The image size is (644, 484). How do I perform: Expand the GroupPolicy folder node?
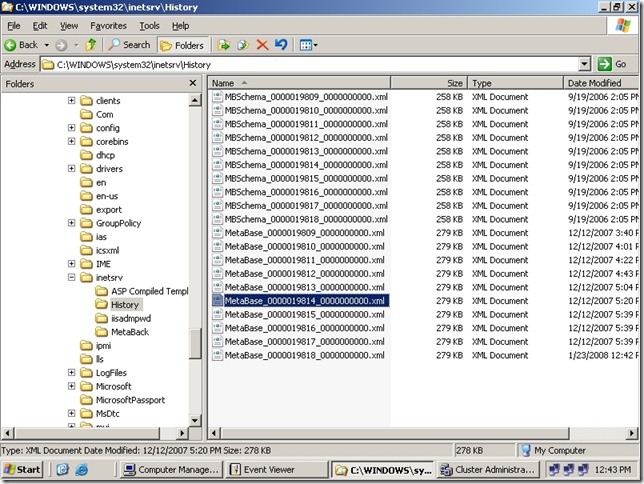(x=71, y=223)
